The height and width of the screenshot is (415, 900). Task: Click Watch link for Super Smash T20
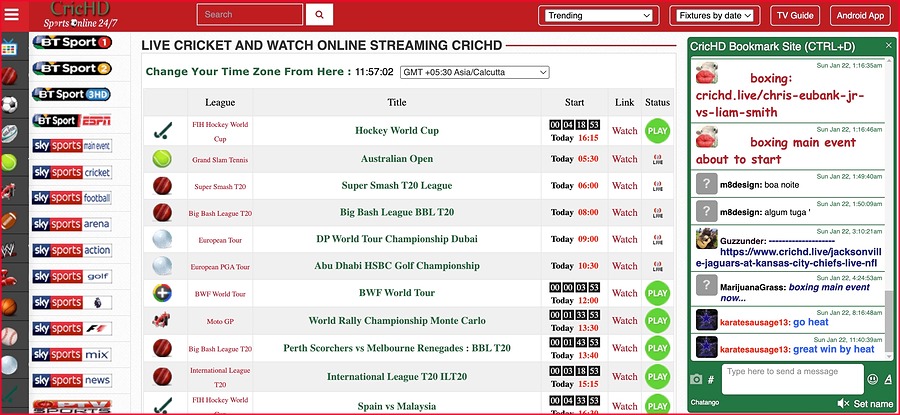624,186
